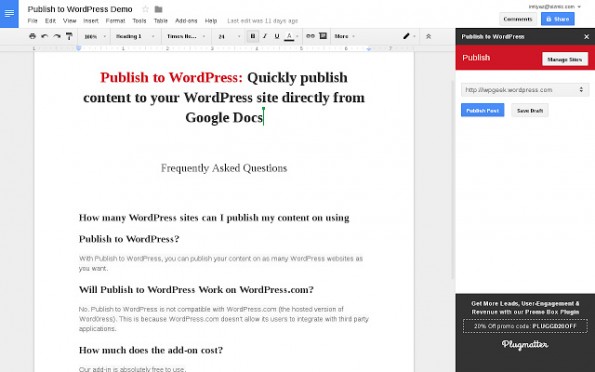Click the Manage Sites button

coord(565,59)
